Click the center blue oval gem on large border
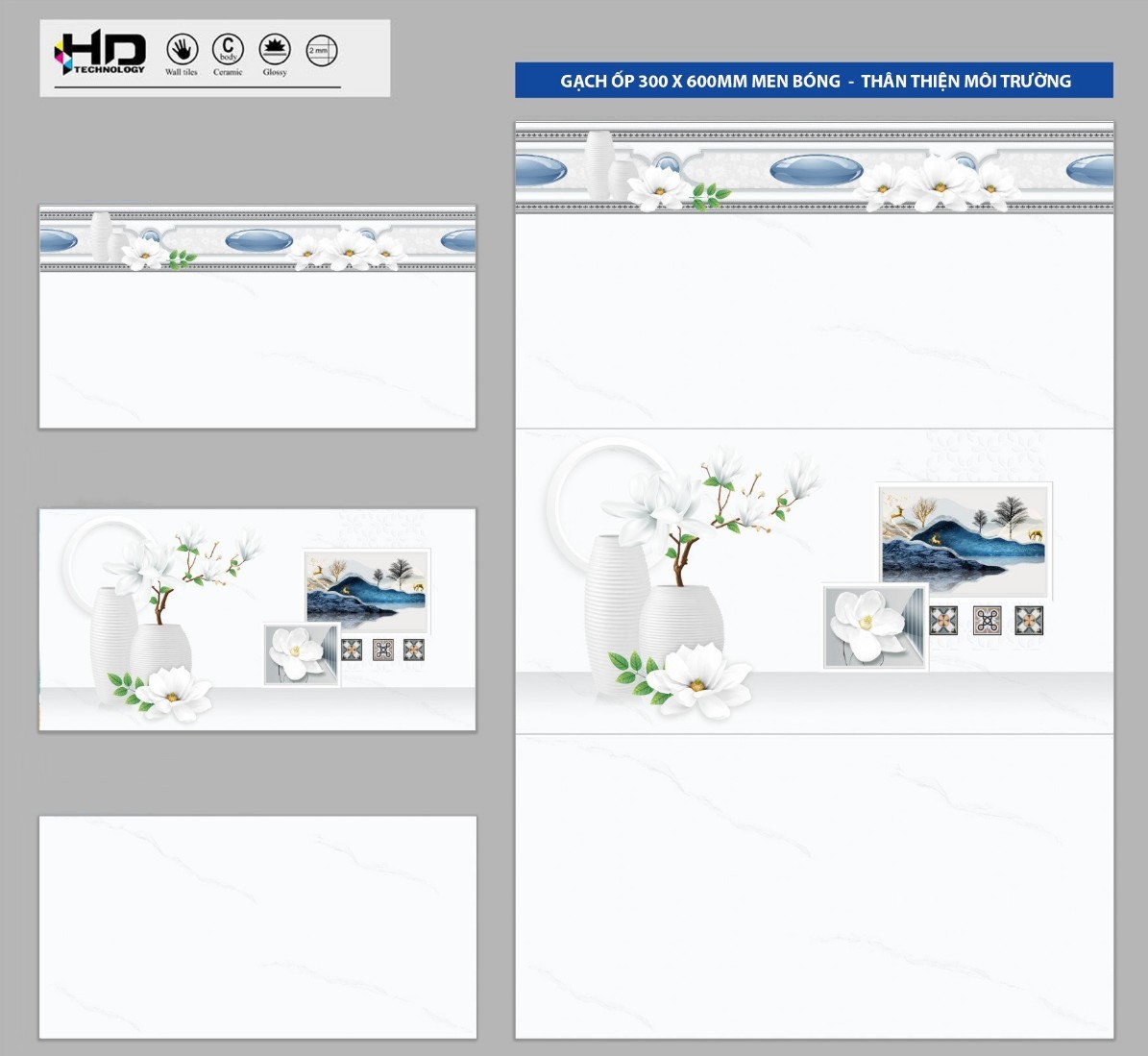Screen dimensions: 1148x1056 point(816,170)
